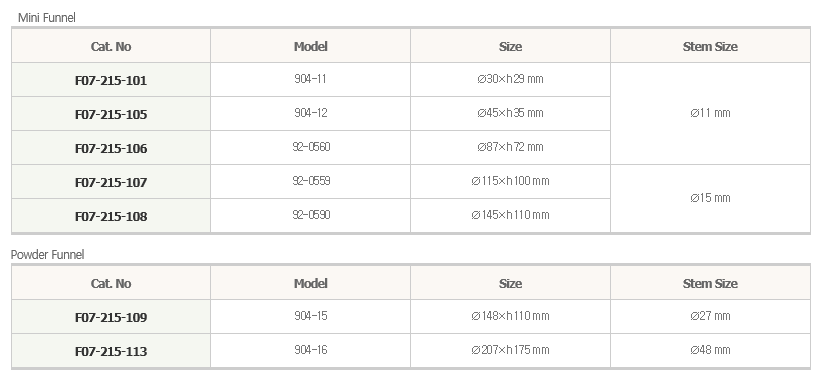Select model 92-0559 cell
The image size is (831, 382).
click(311, 181)
